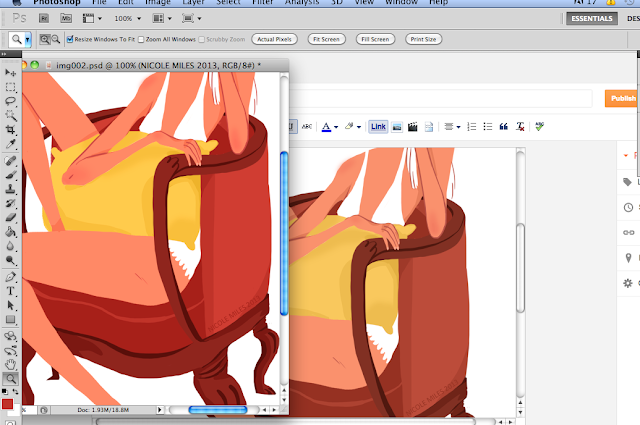
Task: Click the Actual Pixels button
Action: 274,39
